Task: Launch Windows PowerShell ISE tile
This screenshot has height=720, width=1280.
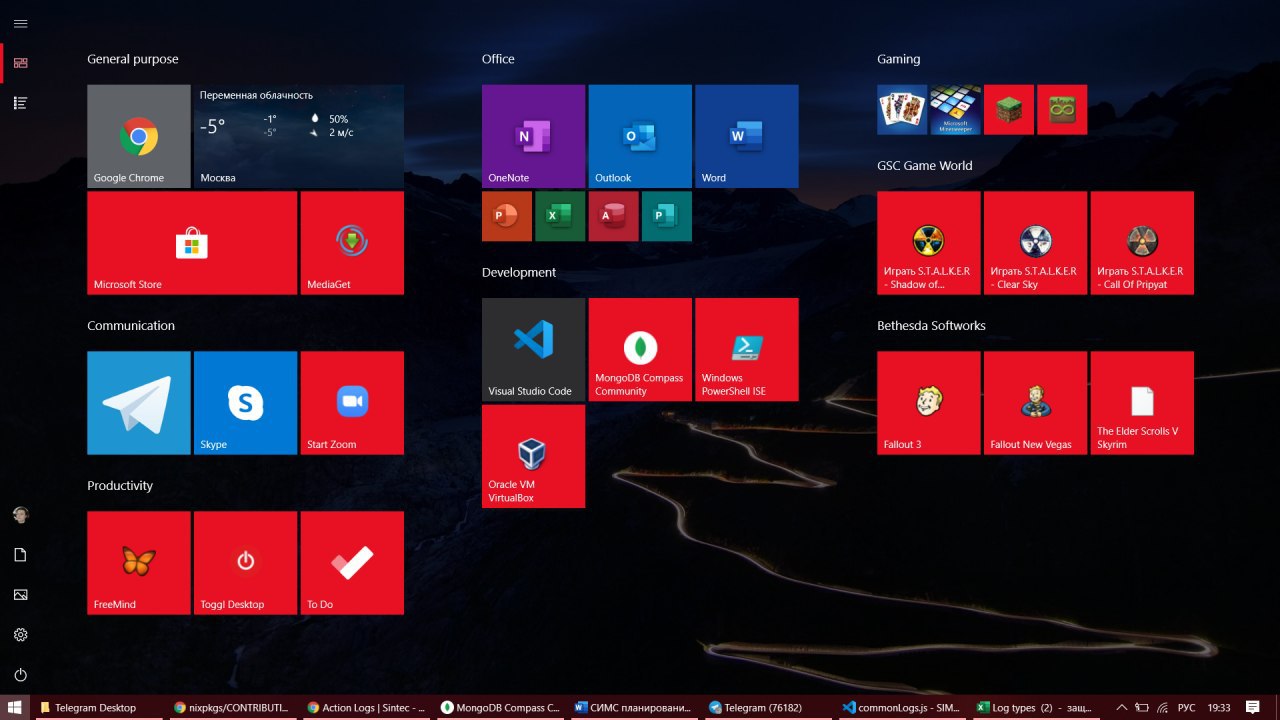Action: click(x=747, y=350)
